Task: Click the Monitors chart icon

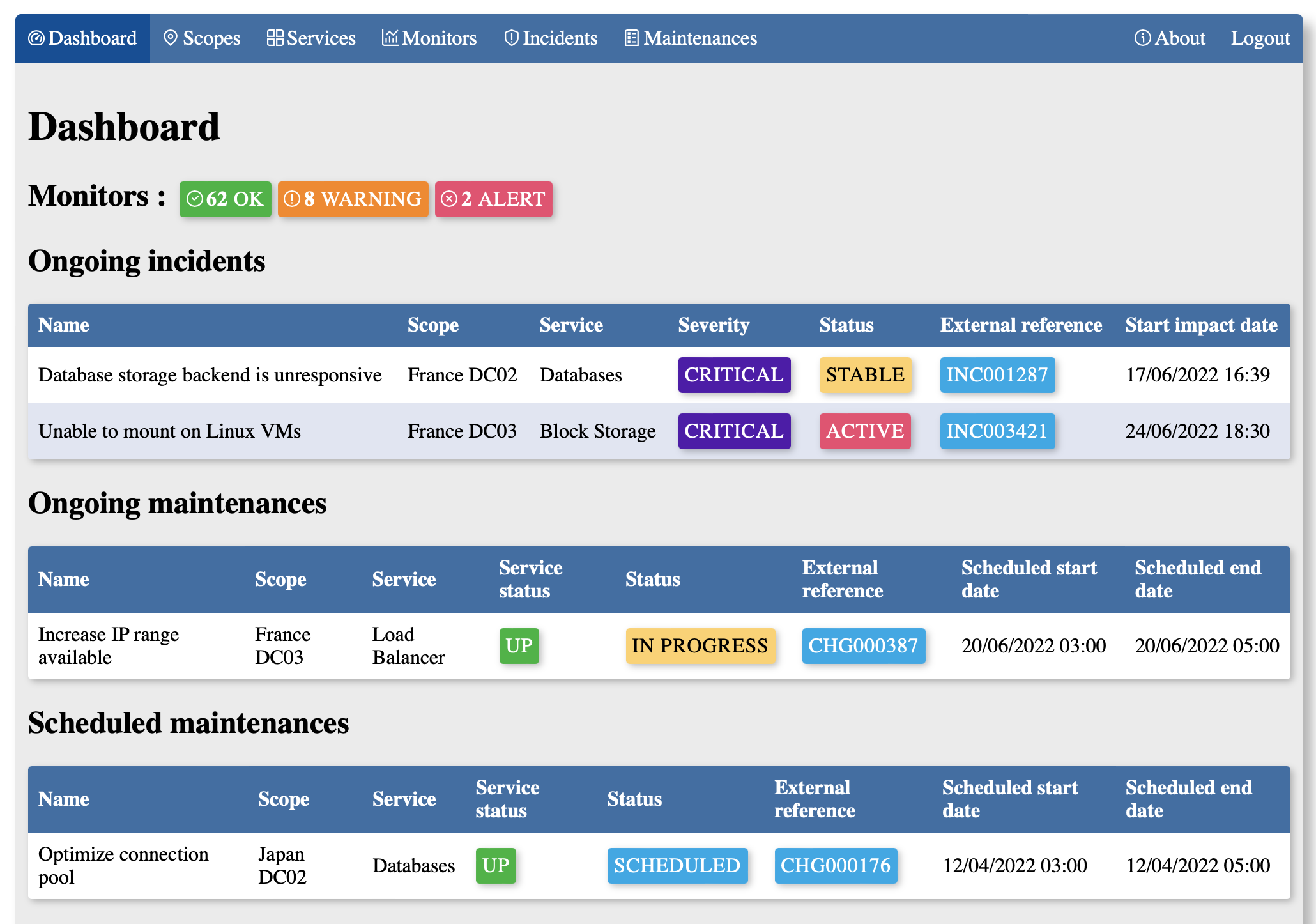Action: 390,38
